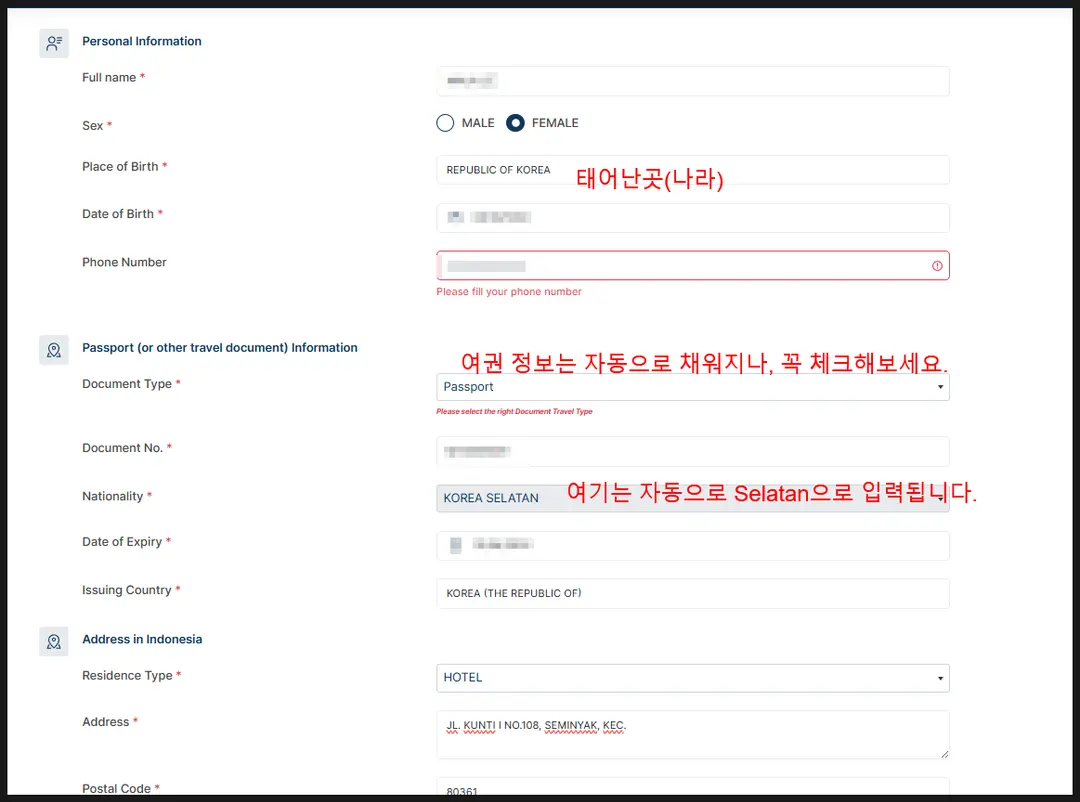Screen dimensions: 1080x802
Task: Grab the Address textarea resize handle
Action: pos(944,754)
